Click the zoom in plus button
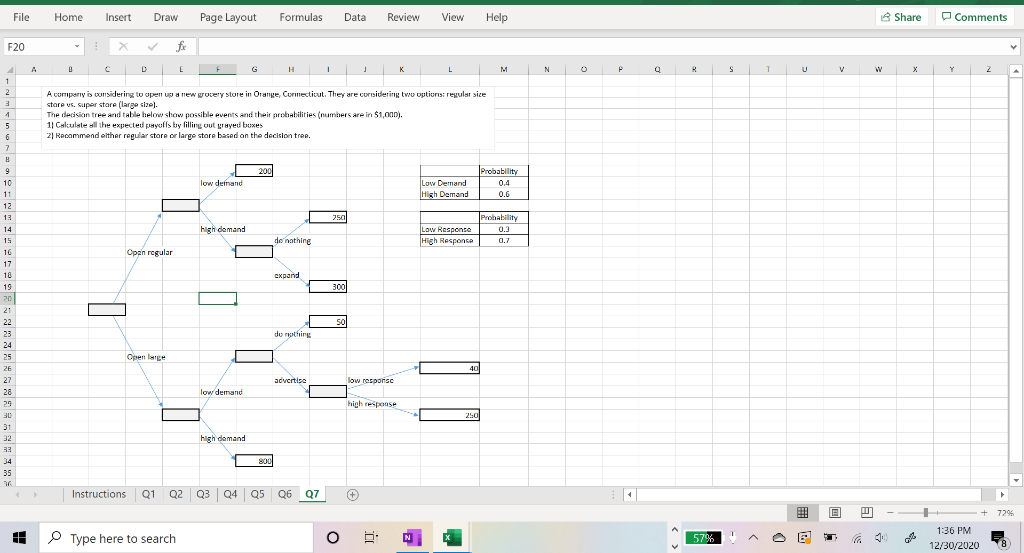Viewport: 1024px width, 553px height. 984,513
